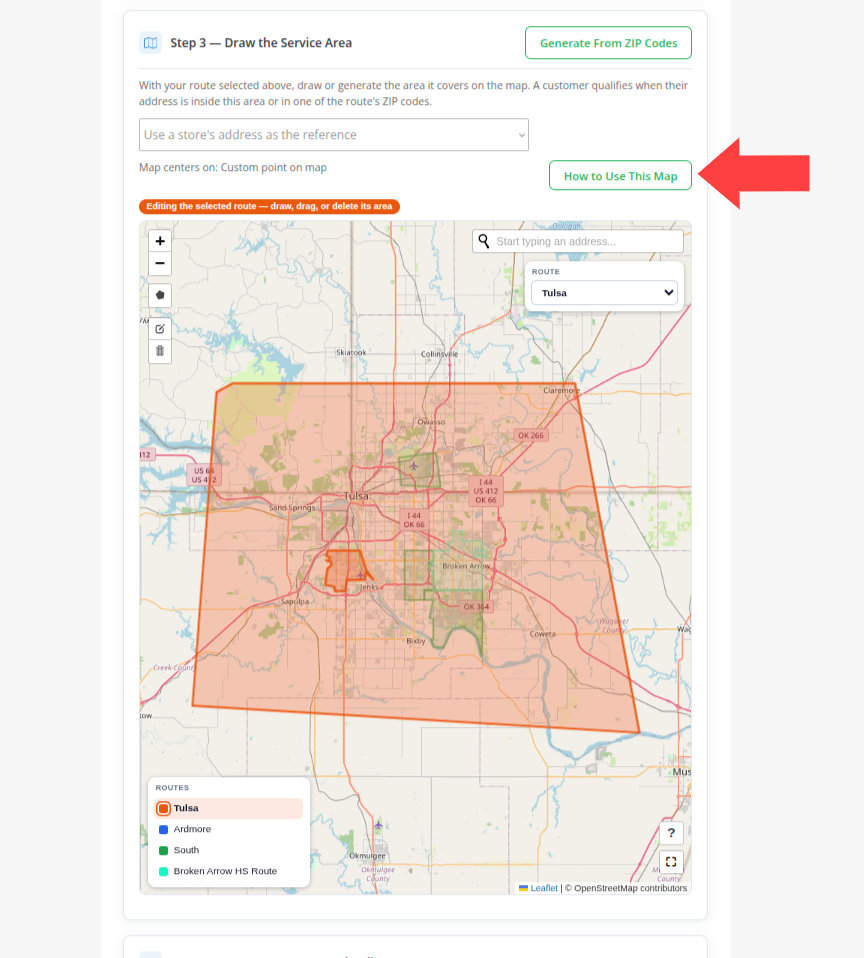Click the Tulsa orange color swatch

pyautogui.click(x=164, y=808)
